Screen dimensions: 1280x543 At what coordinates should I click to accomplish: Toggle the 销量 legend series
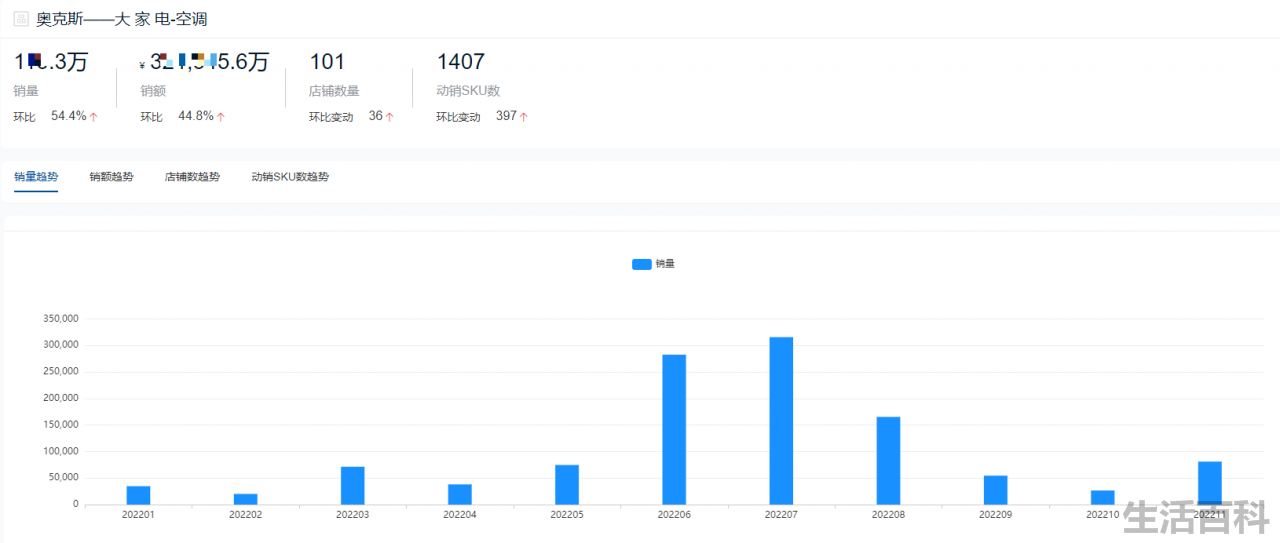click(654, 264)
